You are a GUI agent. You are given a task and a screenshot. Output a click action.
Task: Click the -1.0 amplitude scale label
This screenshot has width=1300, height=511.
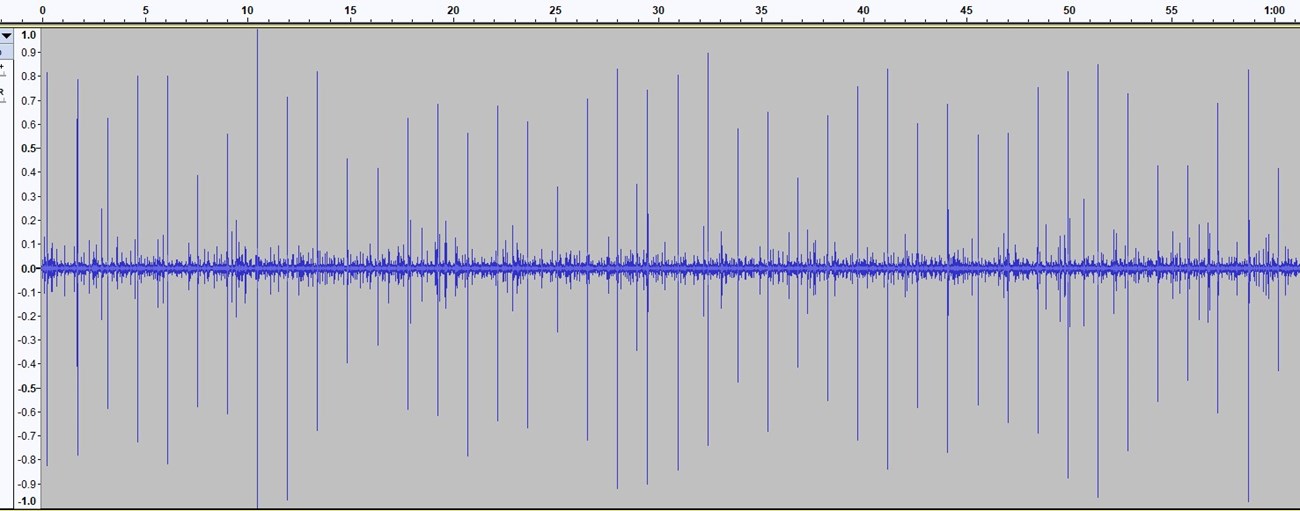27,501
